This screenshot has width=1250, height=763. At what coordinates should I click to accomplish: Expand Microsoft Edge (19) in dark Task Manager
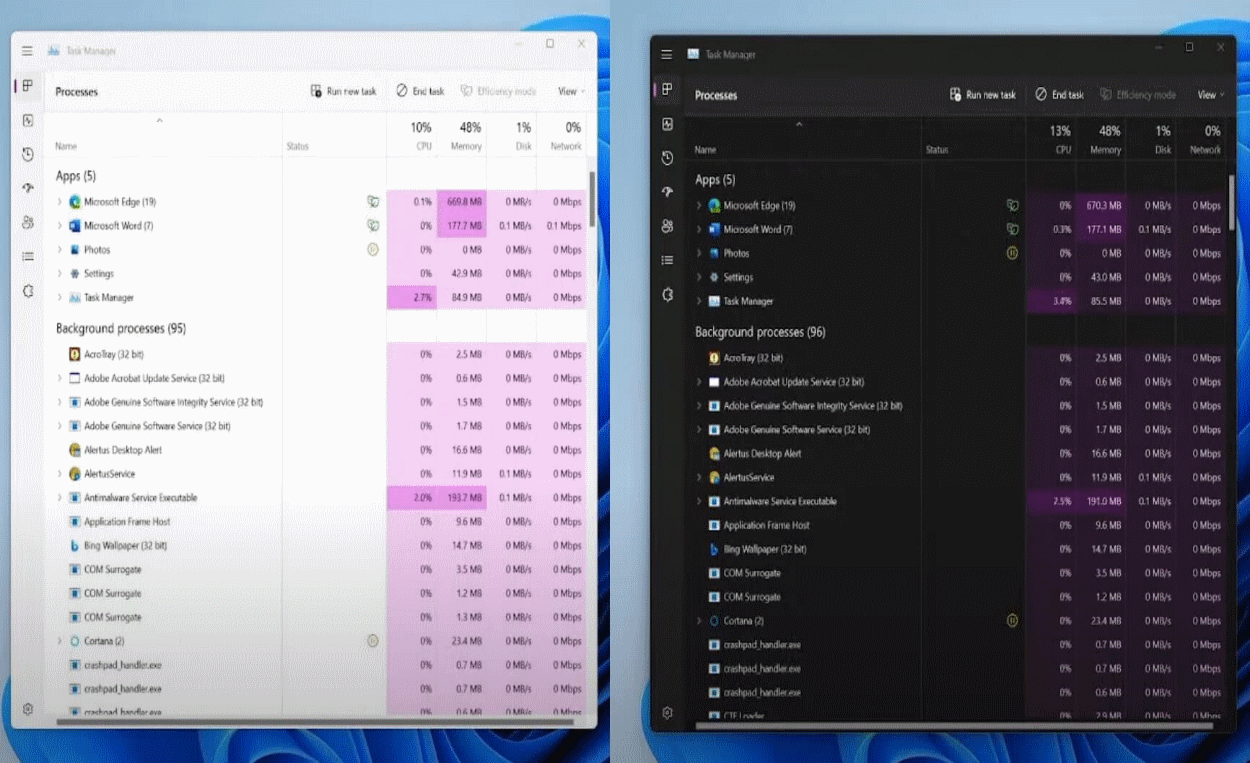click(x=698, y=205)
